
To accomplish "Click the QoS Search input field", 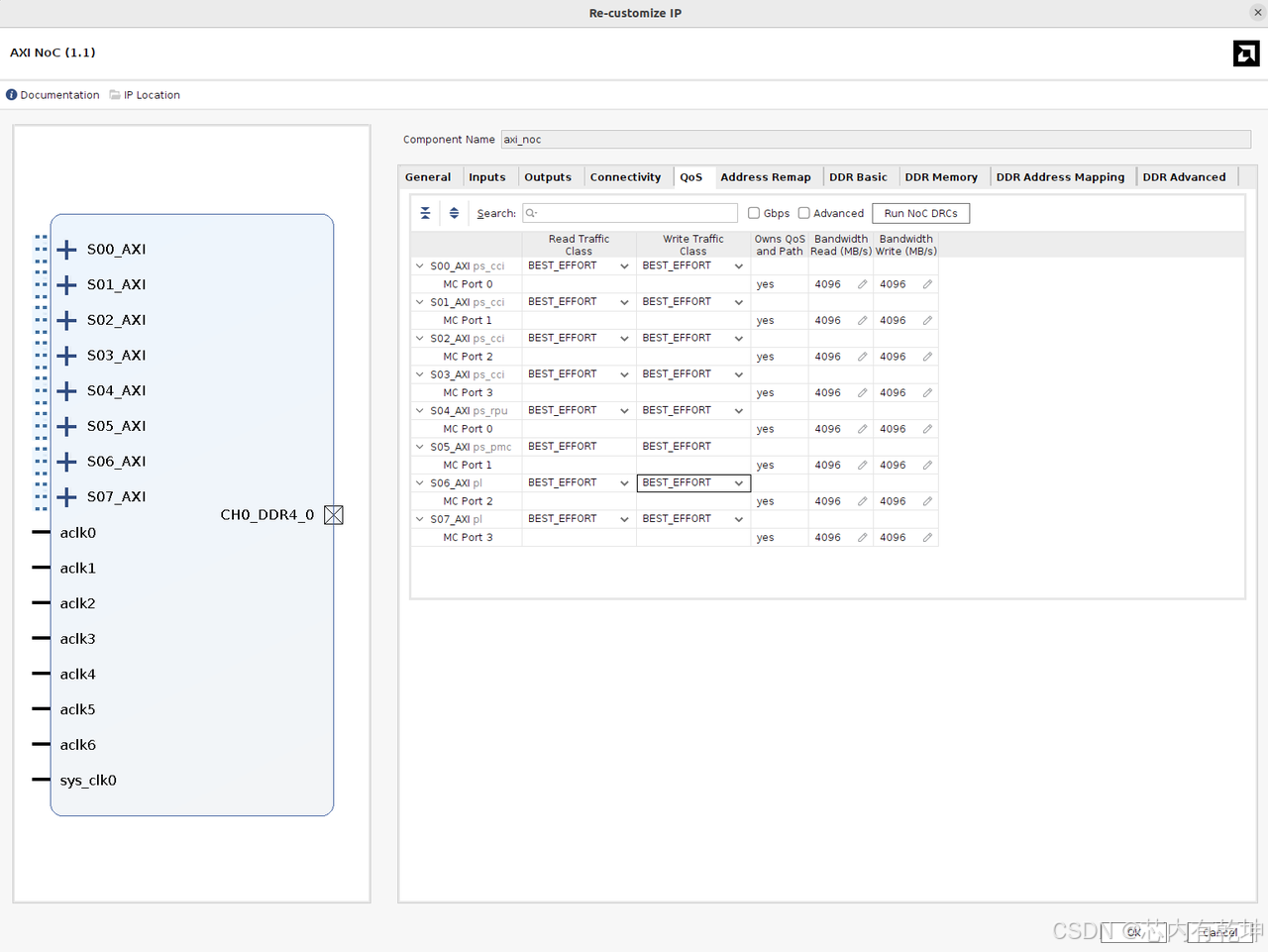I will [630, 213].
